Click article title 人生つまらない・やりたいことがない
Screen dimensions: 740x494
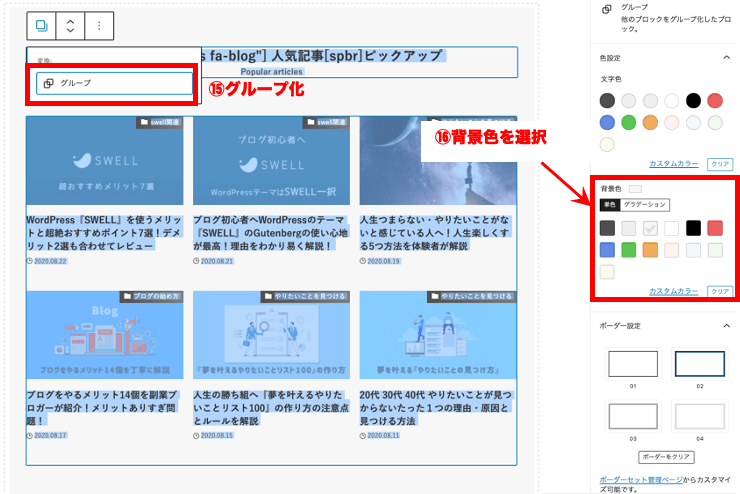pyautogui.click(x=435, y=233)
